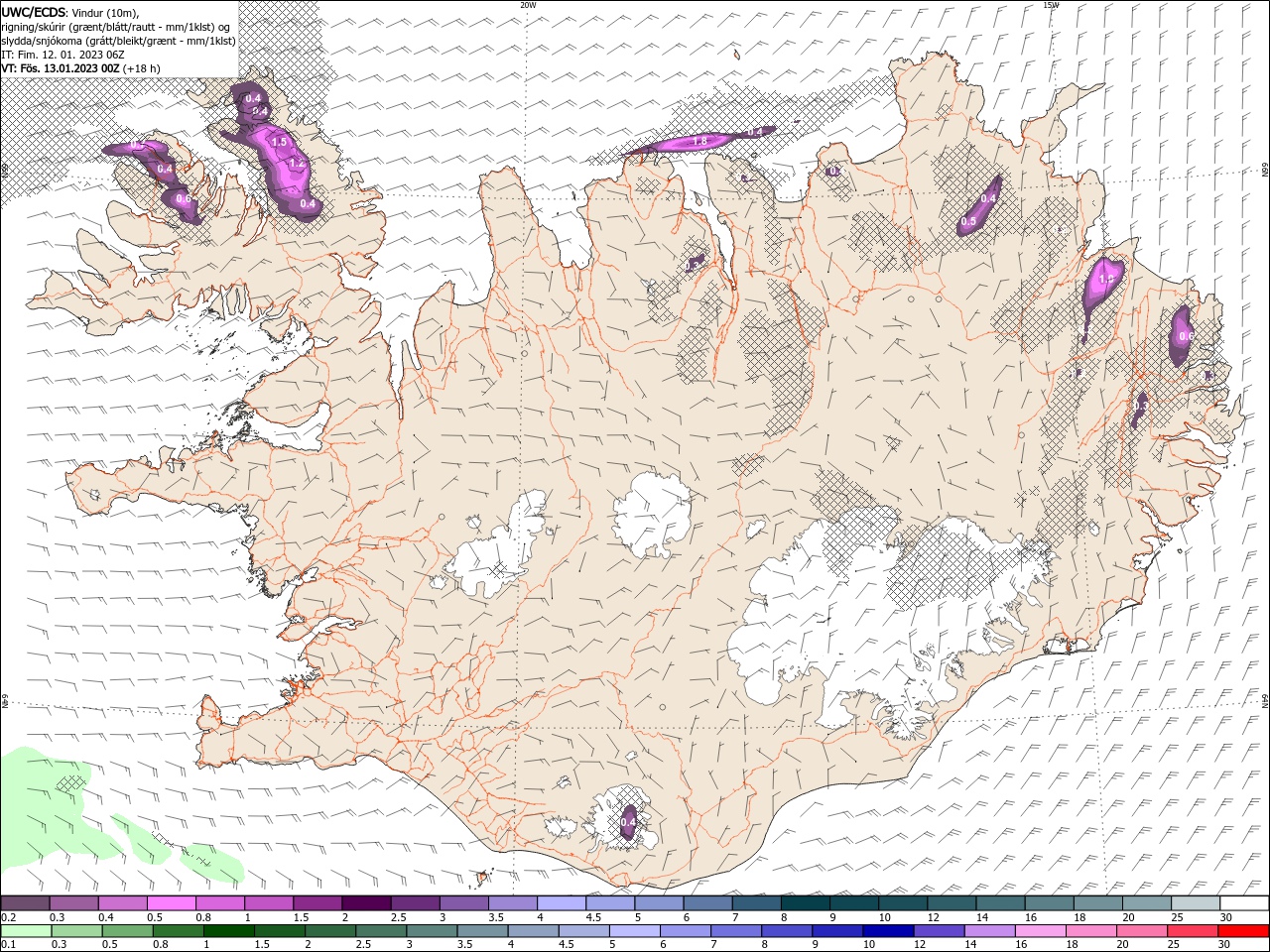Click the bright magenta 0.5 swatch in the purple snow scale
Screen dimensions: 1270x952
171,903
